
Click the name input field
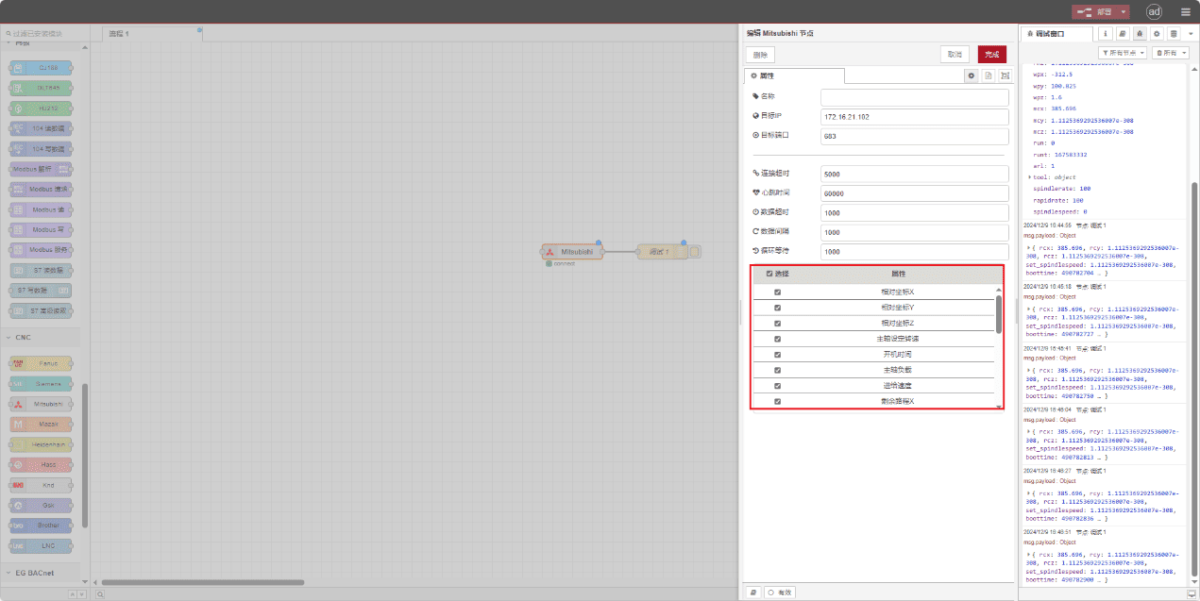[914, 97]
